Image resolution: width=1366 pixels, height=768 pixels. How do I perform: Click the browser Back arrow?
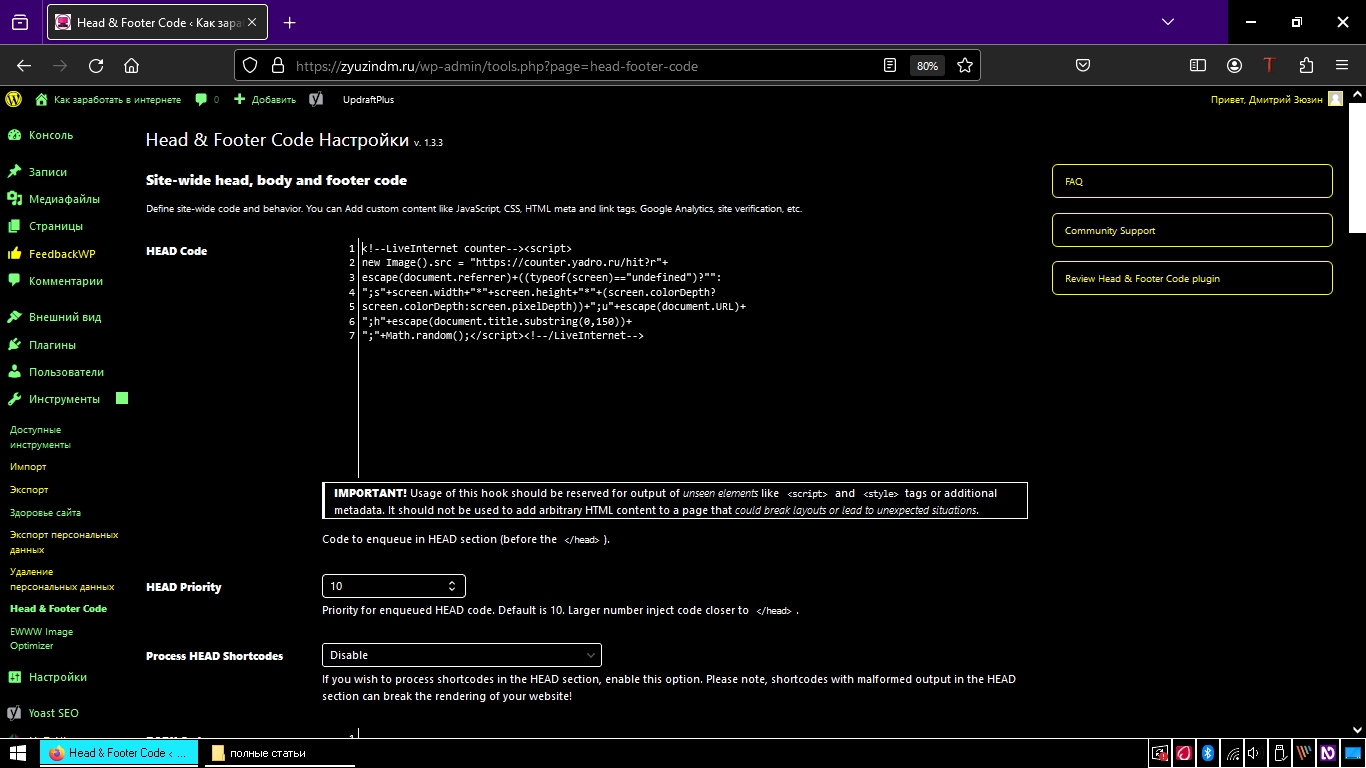(24, 65)
